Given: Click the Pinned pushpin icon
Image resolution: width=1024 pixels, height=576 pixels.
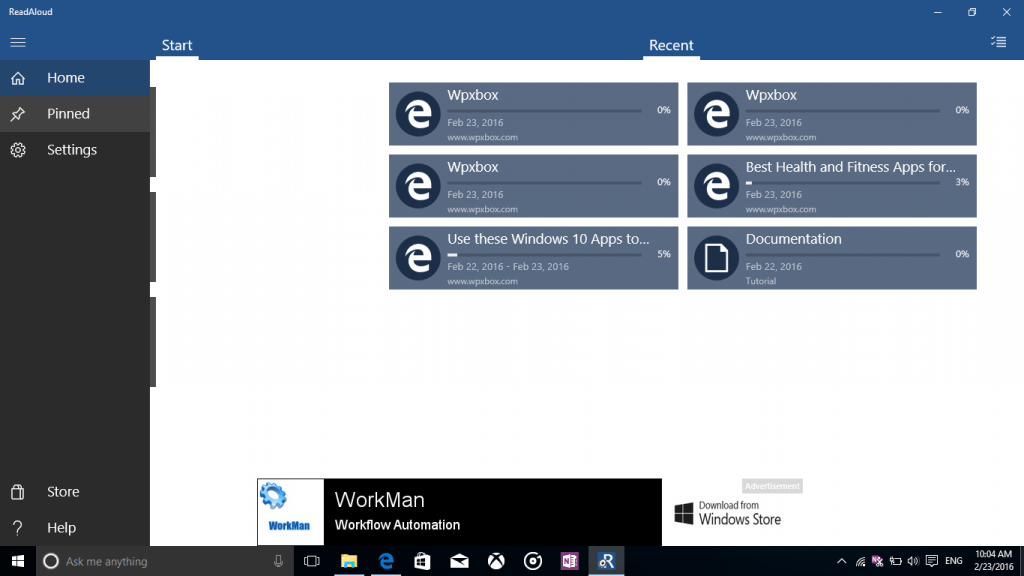Looking at the screenshot, I should 18,114.
